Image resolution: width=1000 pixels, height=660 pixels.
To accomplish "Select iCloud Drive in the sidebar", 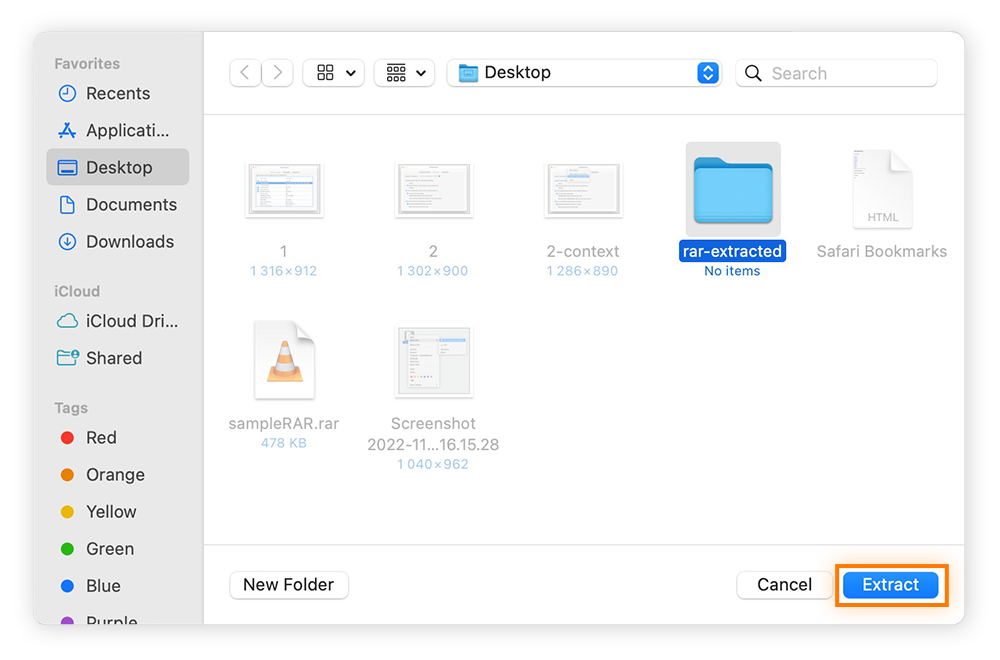I will (x=123, y=321).
